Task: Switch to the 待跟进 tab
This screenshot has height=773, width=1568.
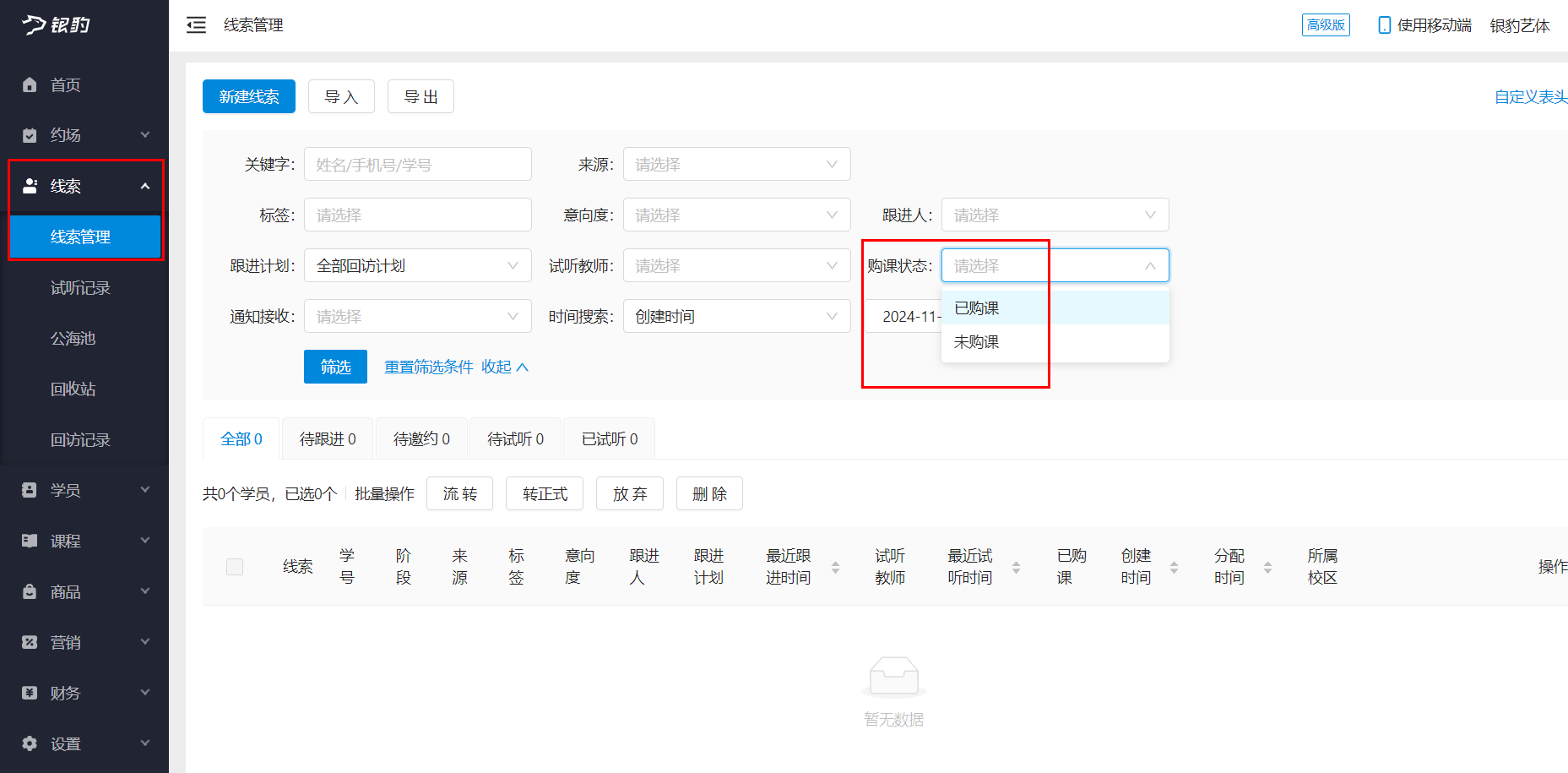Action: click(328, 438)
